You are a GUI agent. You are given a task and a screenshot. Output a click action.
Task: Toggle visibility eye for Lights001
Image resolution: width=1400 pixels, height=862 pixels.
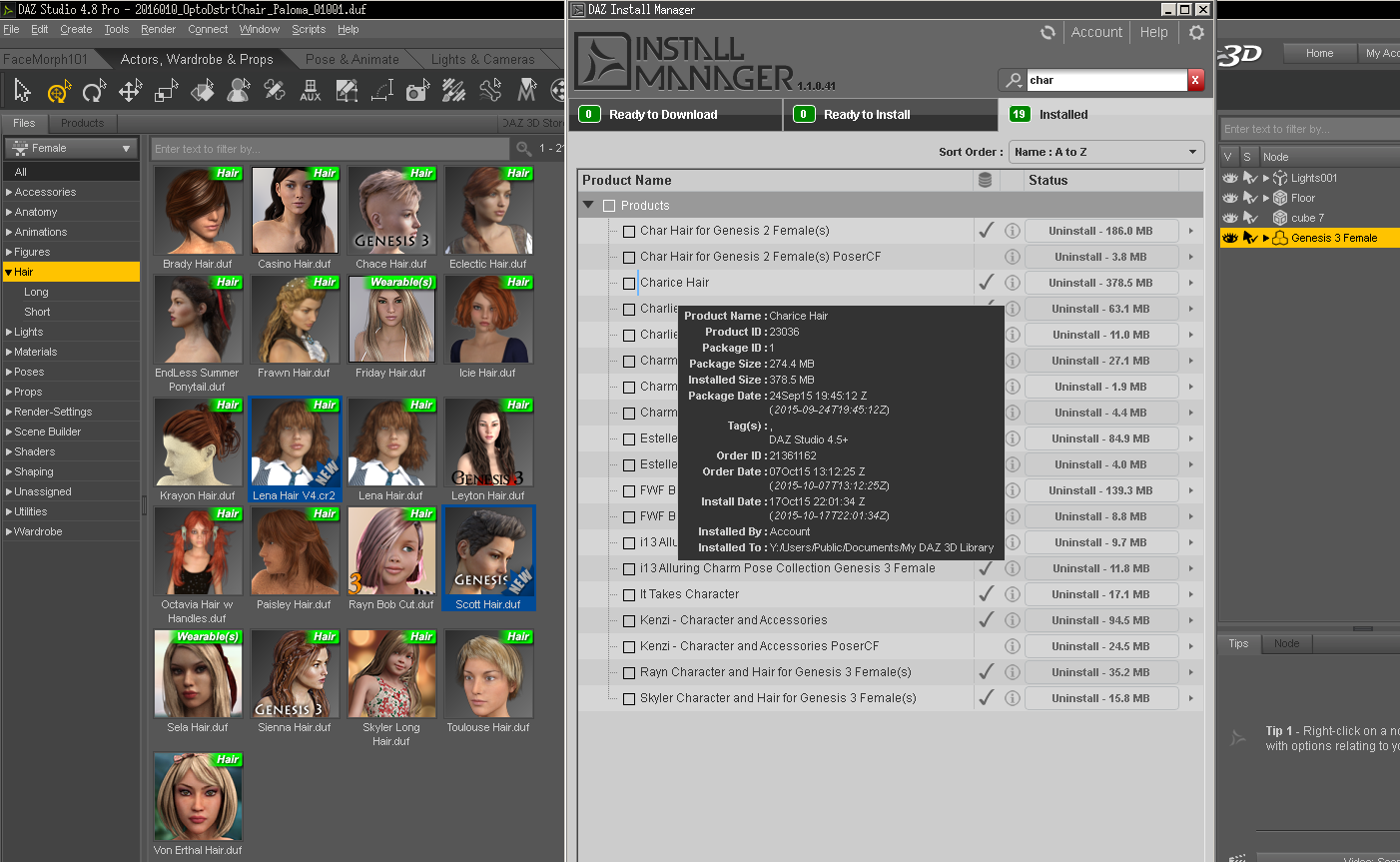point(1230,178)
